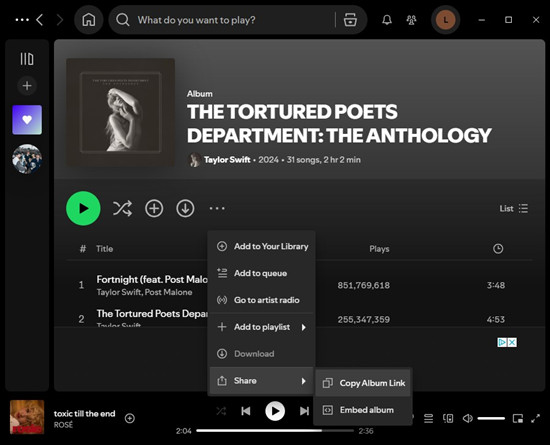
Task: Toggle shuffle in the player bar
Action: click(221, 411)
